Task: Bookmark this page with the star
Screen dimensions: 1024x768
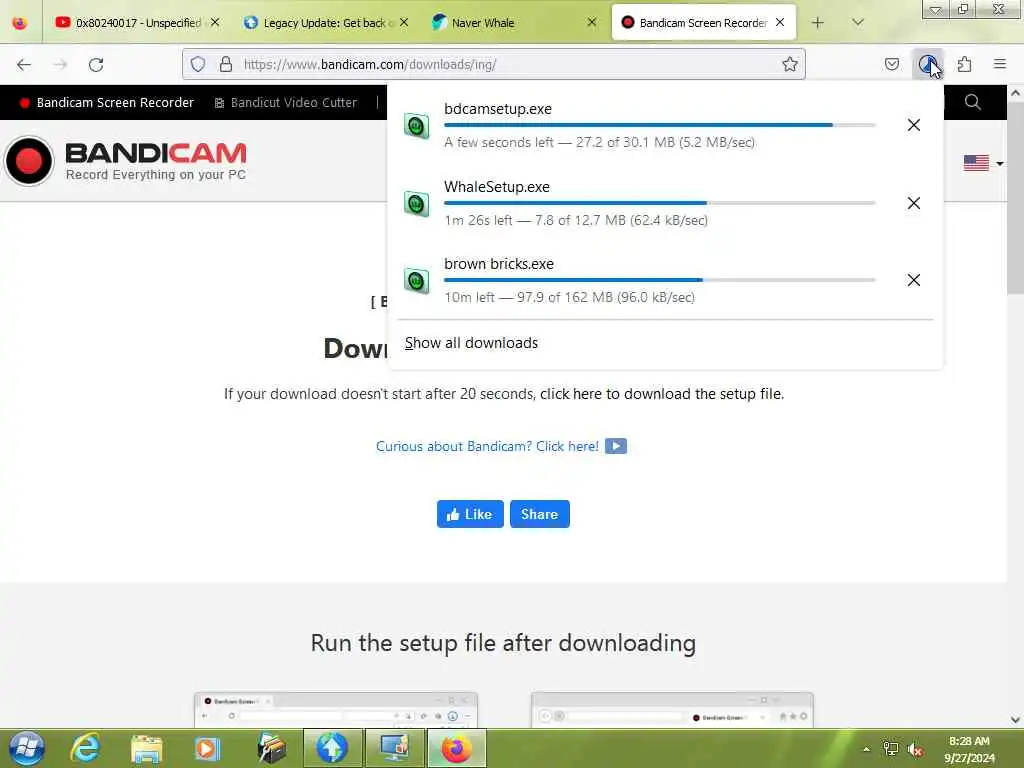Action: pyautogui.click(x=790, y=64)
